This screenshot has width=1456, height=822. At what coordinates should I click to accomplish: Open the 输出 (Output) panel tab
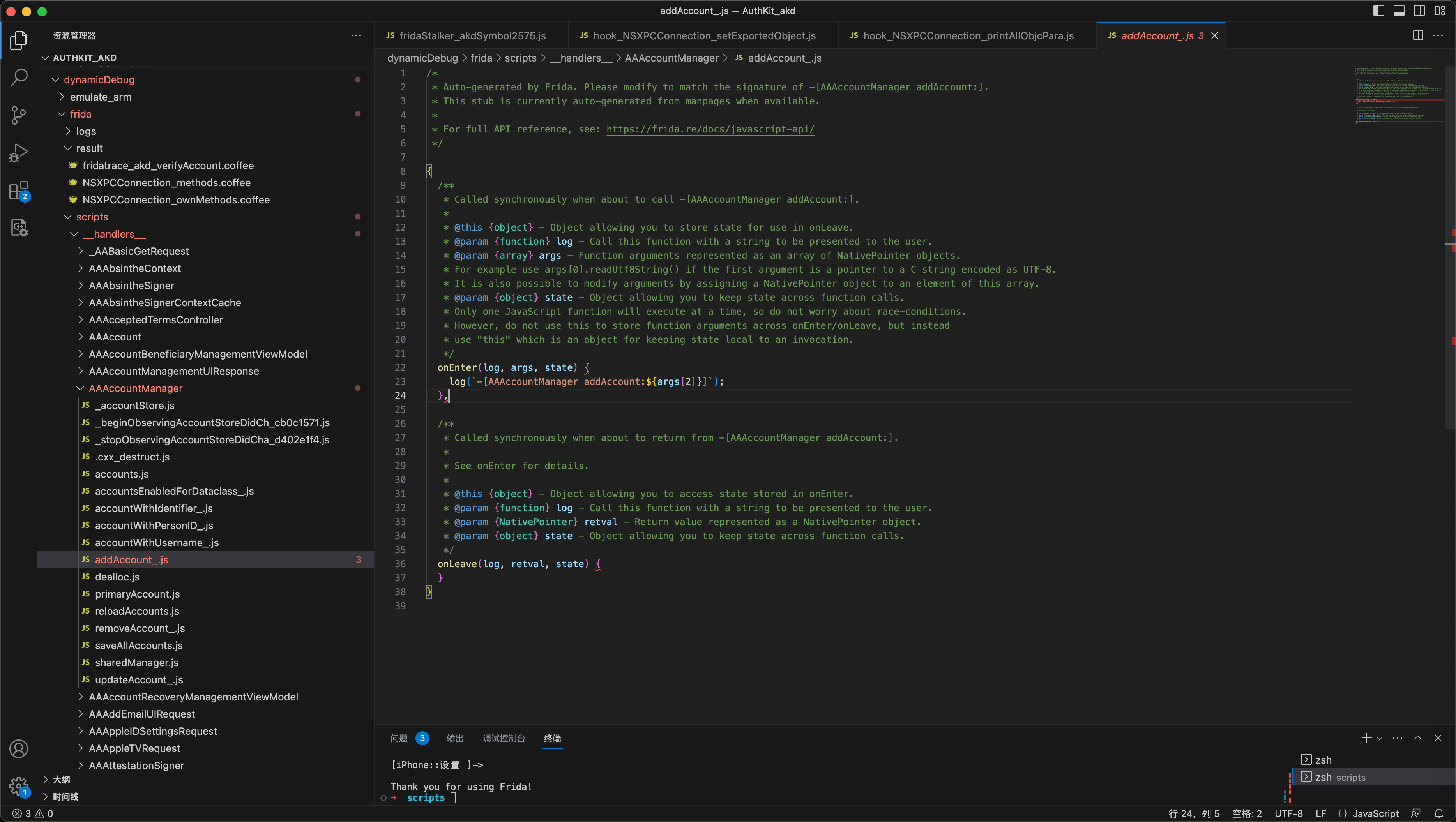(x=455, y=738)
